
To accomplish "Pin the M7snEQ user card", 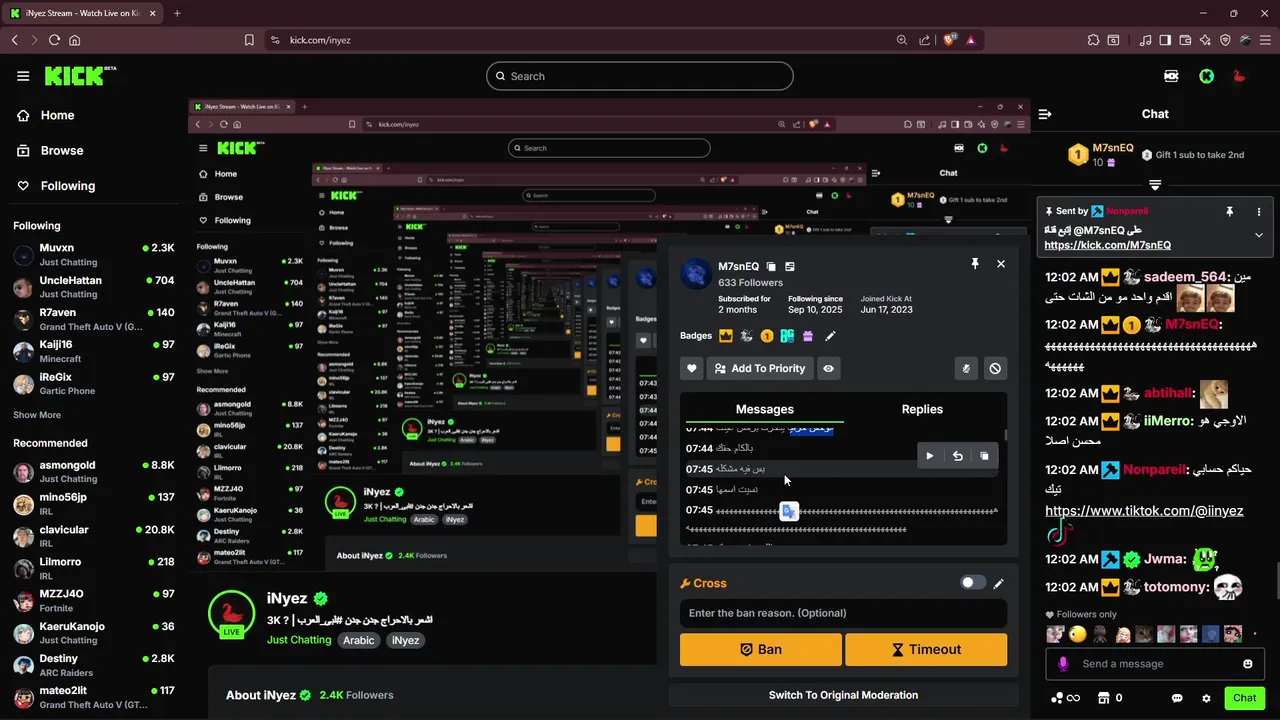I will [x=975, y=264].
